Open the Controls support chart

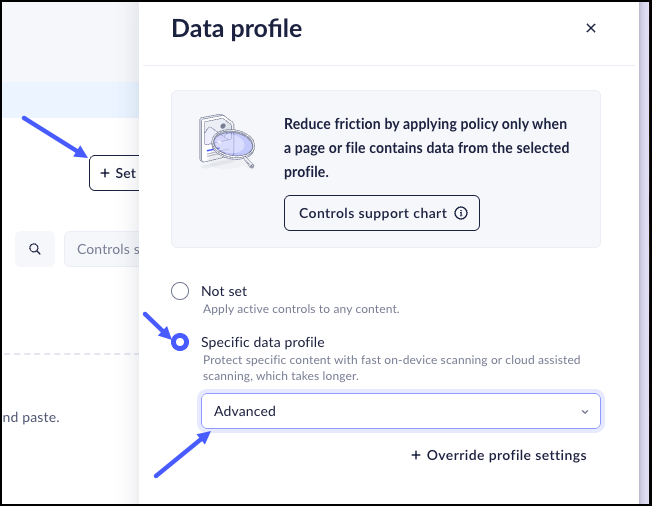click(382, 213)
